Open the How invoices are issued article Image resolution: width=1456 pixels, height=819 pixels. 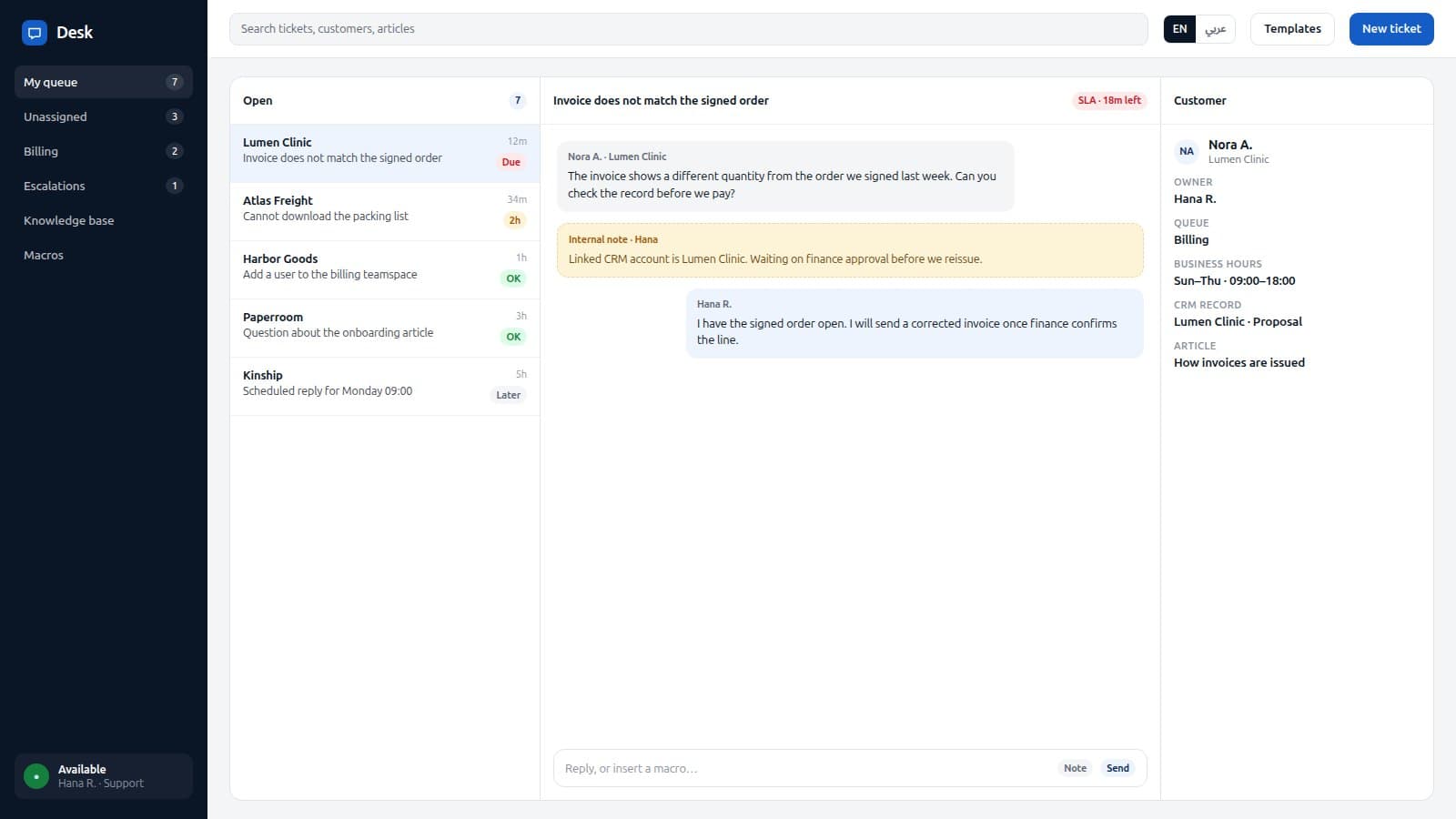[x=1239, y=362]
